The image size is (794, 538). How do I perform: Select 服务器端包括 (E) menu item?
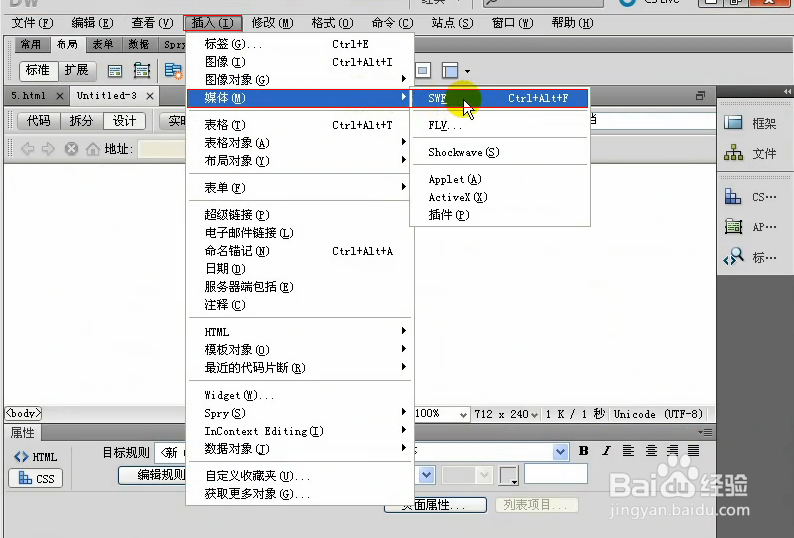[x=299, y=287]
